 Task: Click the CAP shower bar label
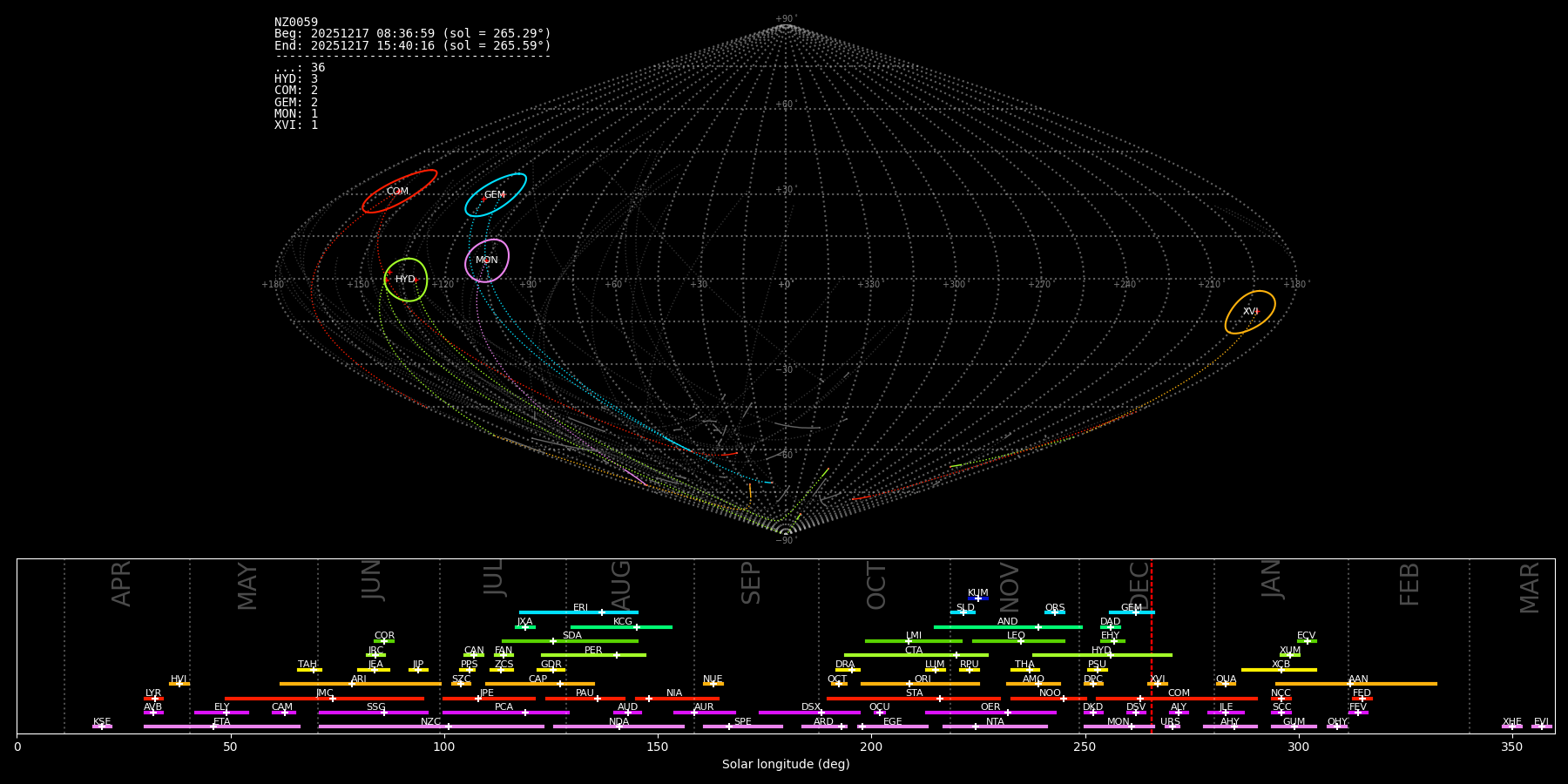[x=538, y=679]
